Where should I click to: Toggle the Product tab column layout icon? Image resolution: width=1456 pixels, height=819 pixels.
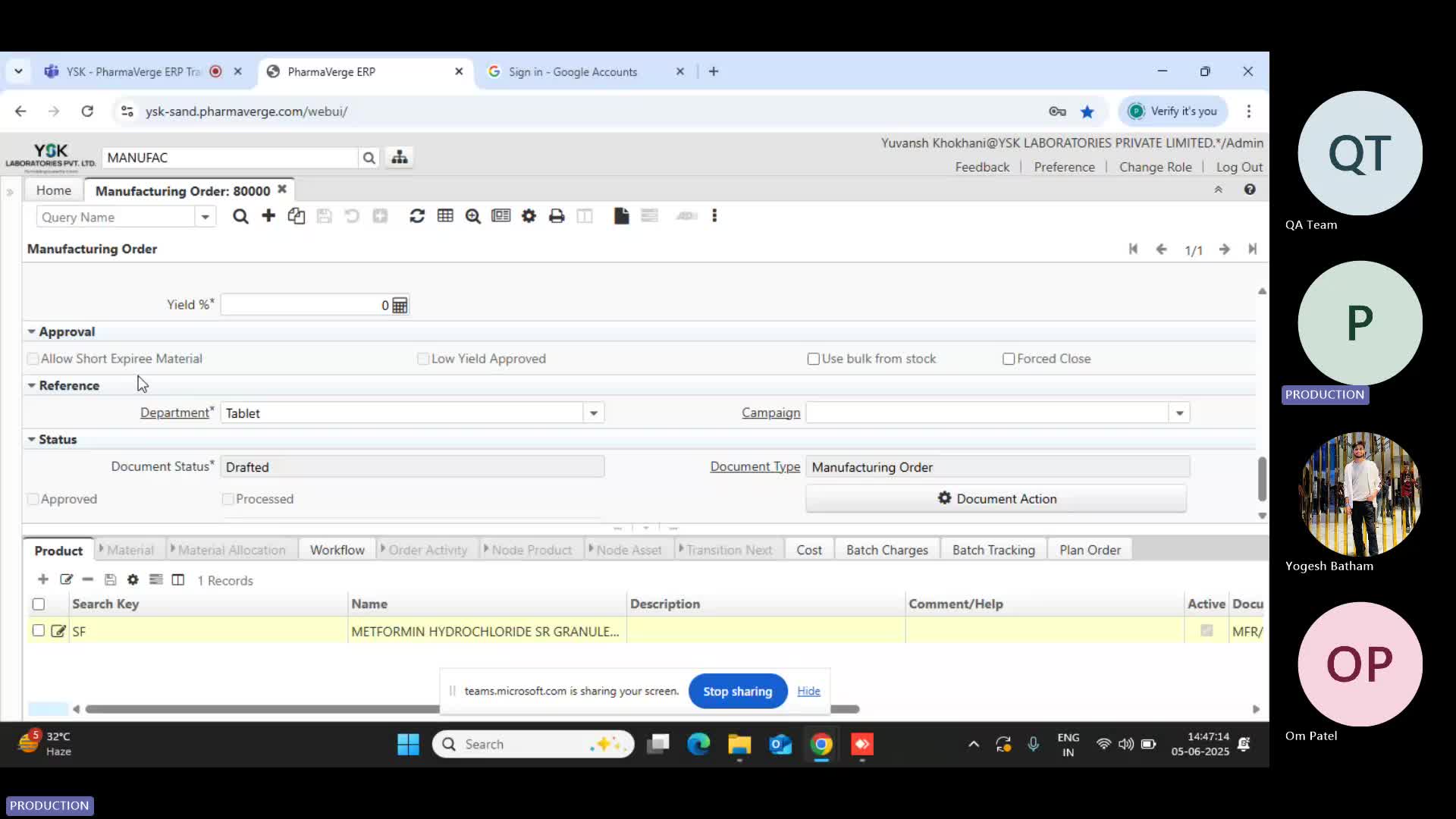point(178,579)
